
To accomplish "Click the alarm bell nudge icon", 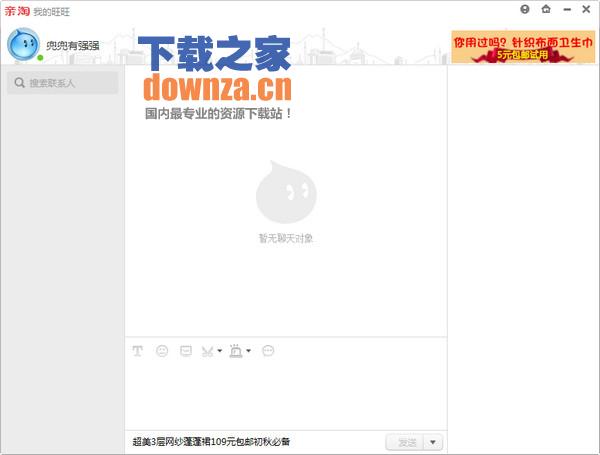I will [x=236, y=351].
